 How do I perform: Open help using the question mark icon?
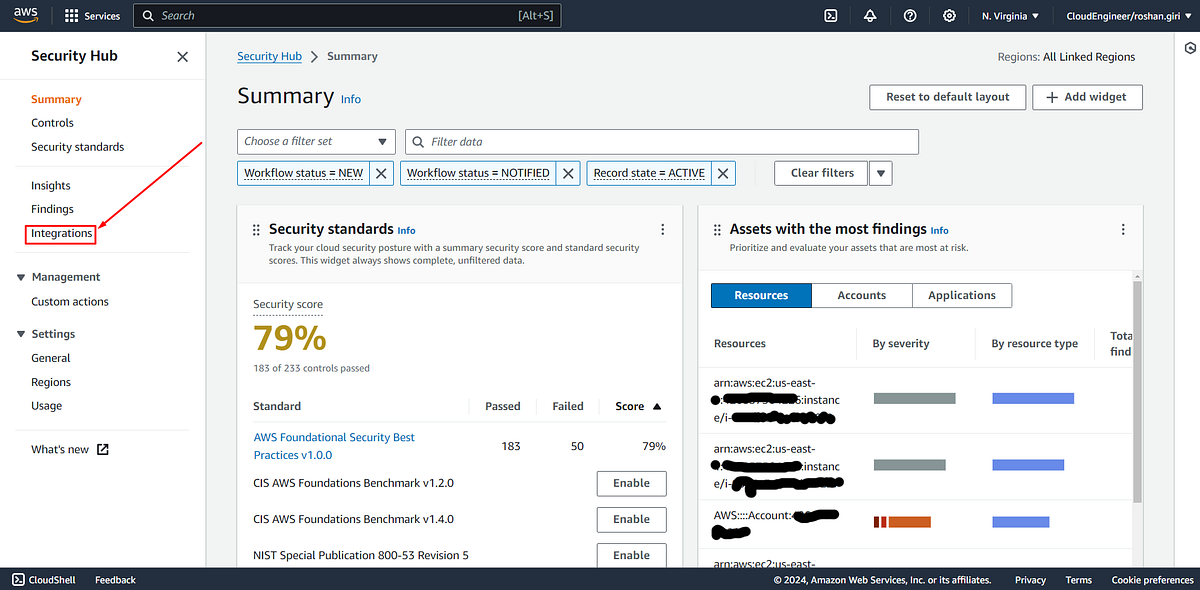[909, 15]
